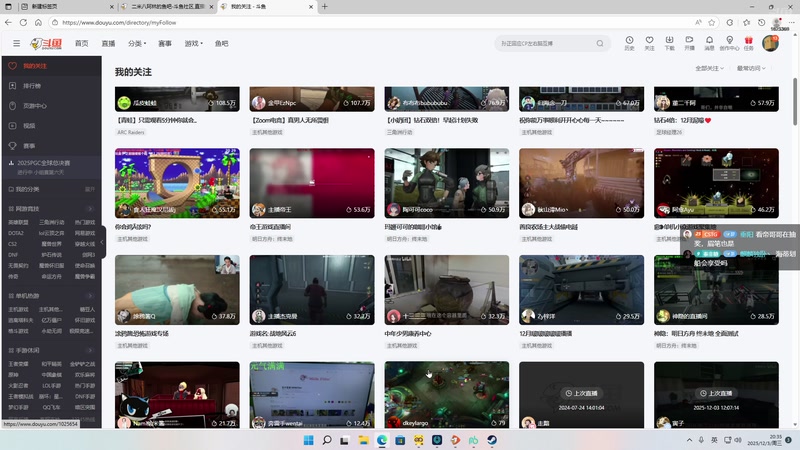The height and width of the screenshot is (450, 800).
Task: Open the user avatar in header
Action: click(770, 43)
